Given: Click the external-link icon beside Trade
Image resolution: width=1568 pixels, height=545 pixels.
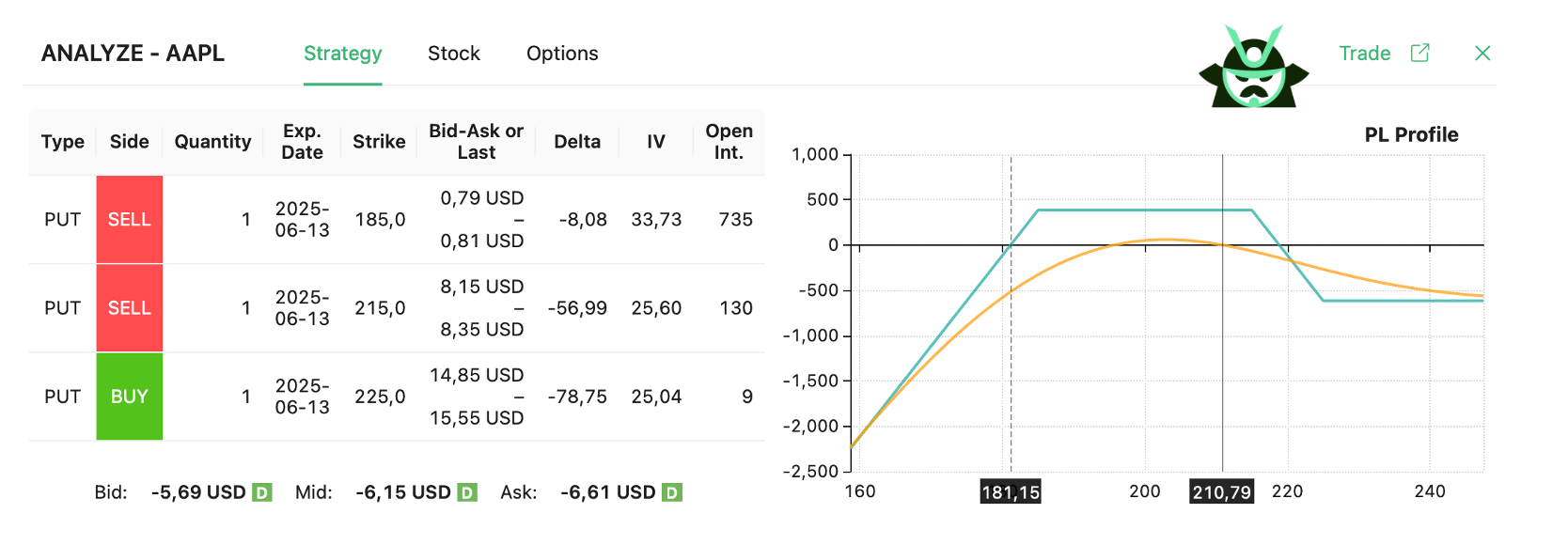Looking at the screenshot, I should pos(1419,54).
